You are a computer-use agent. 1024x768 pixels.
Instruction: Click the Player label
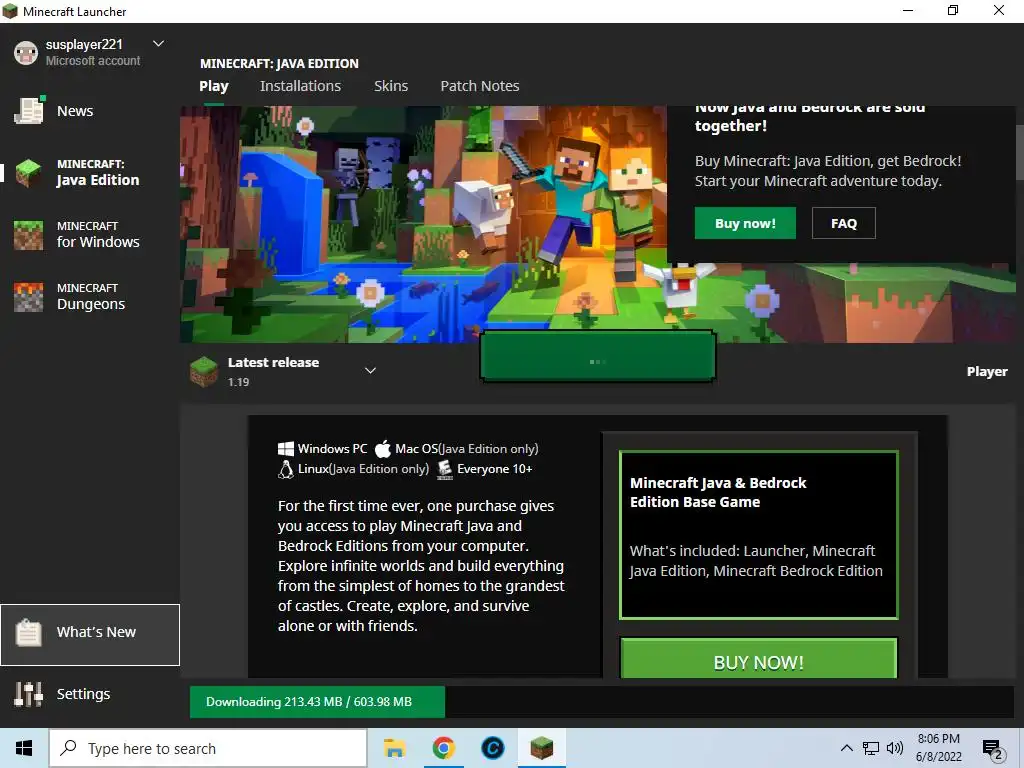pyautogui.click(x=987, y=372)
